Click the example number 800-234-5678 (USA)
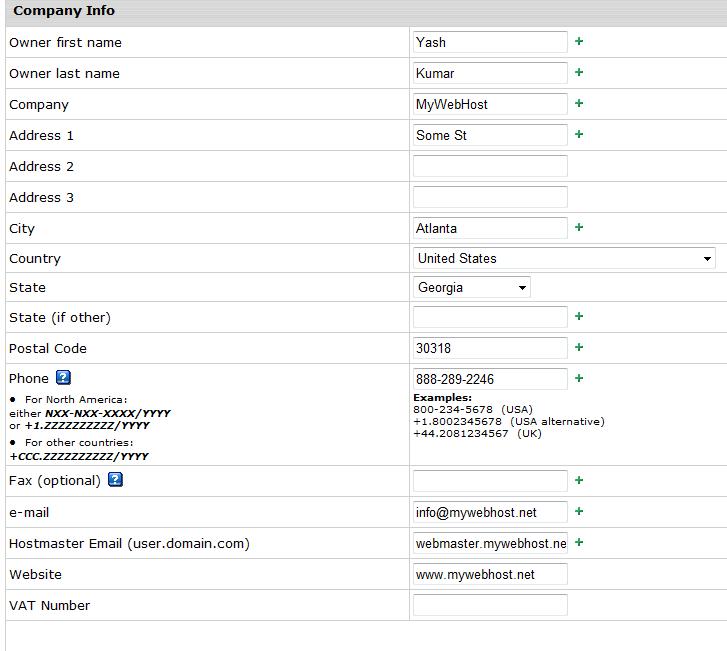This screenshot has height=651, width=727. pyautogui.click(x=473, y=409)
